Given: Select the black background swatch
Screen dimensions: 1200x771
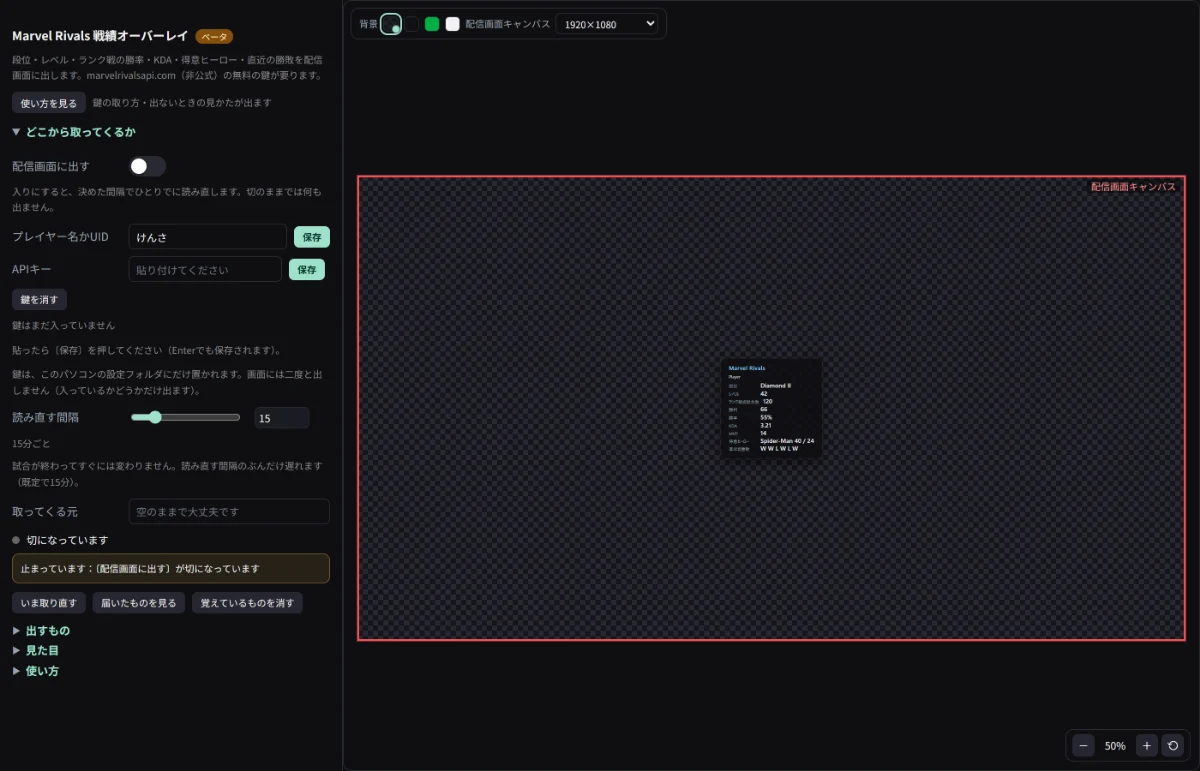Looking at the screenshot, I should 412,24.
